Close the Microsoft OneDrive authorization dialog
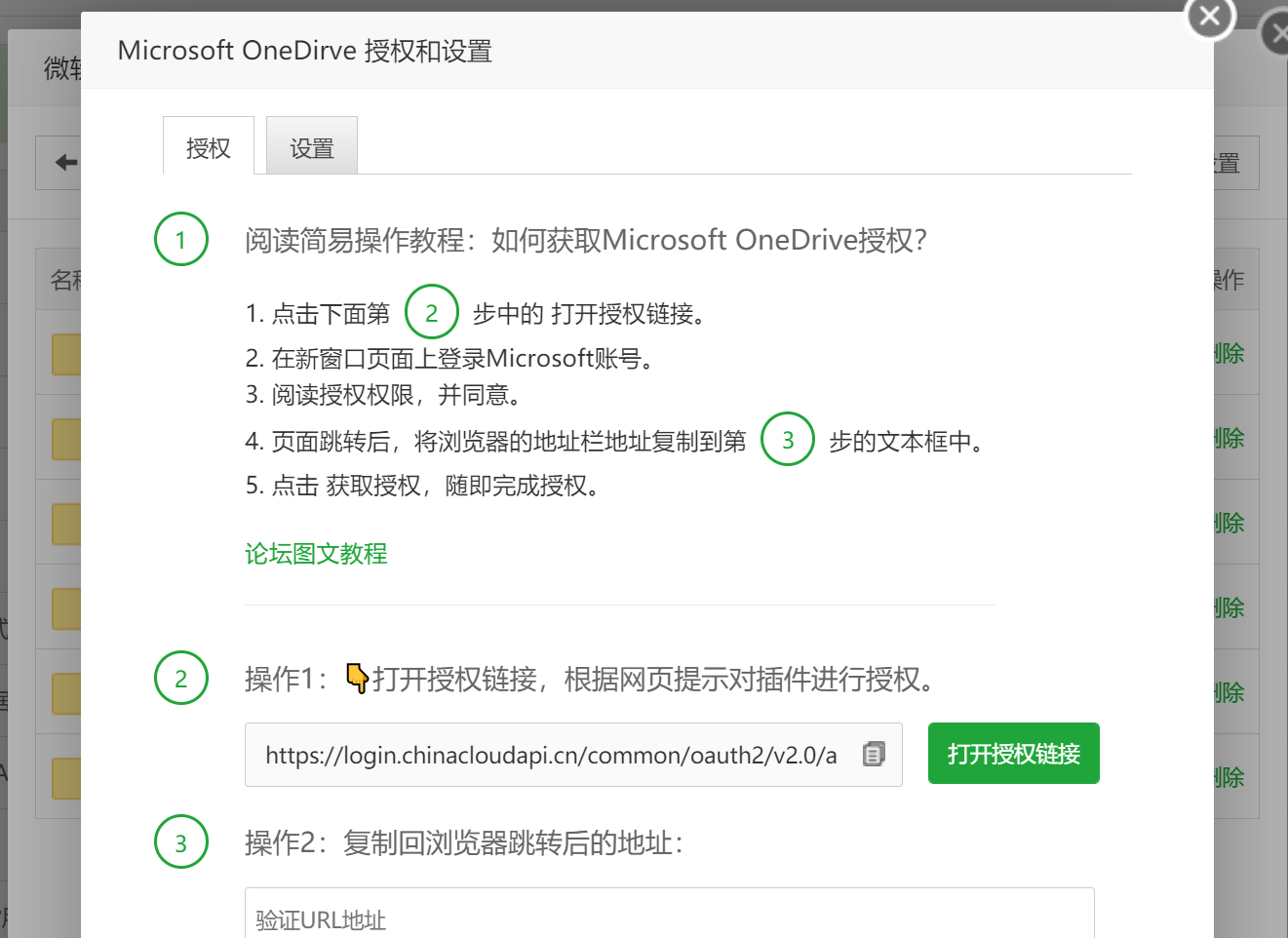This screenshot has width=1288, height=938. (1209, 17)
